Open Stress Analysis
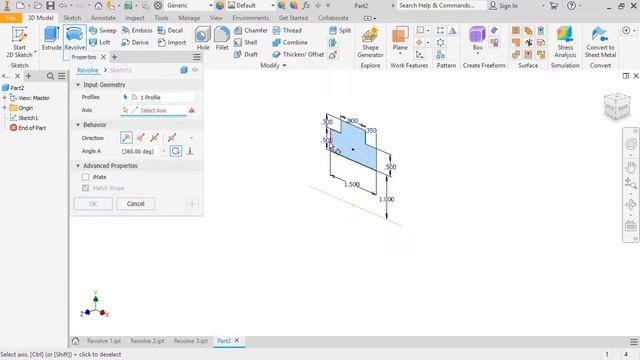Image resolution: width=640 pixels, height=360 pixels. coord(565,42)
